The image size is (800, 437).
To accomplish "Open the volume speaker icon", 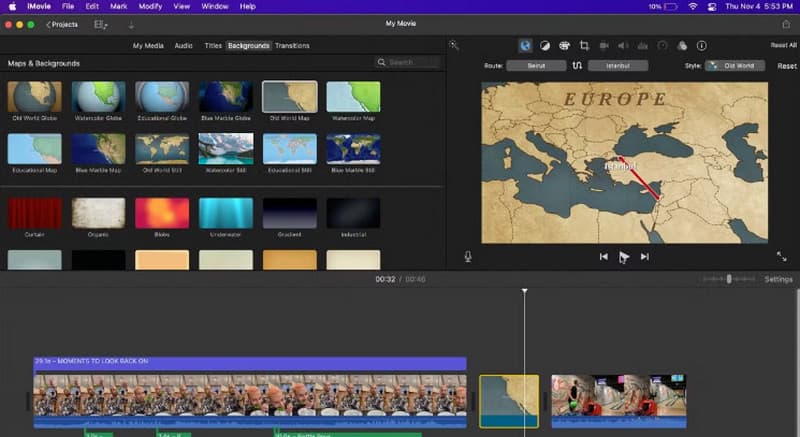I will tap(623, 46).
